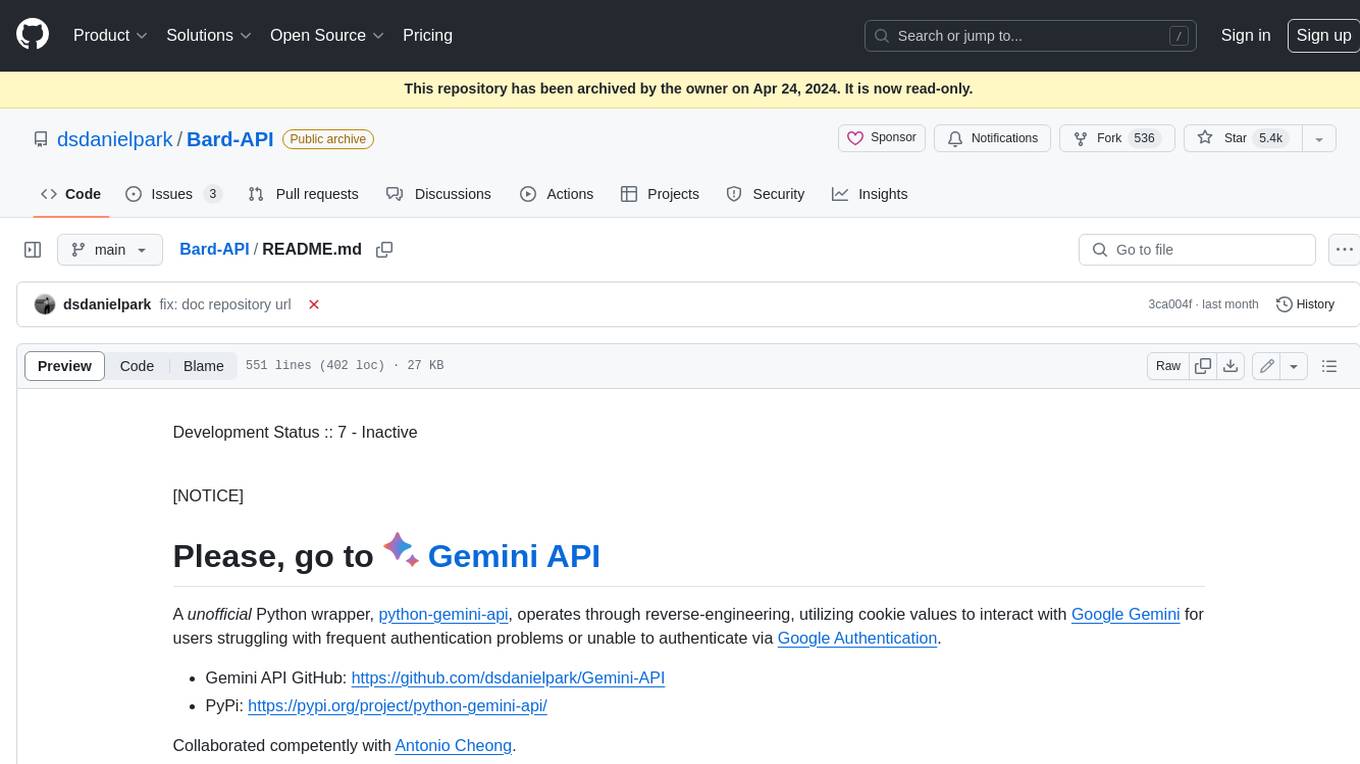Expand the file tree side panel
This screenshot has width=1360, height=764.
(x=33, y=250)
